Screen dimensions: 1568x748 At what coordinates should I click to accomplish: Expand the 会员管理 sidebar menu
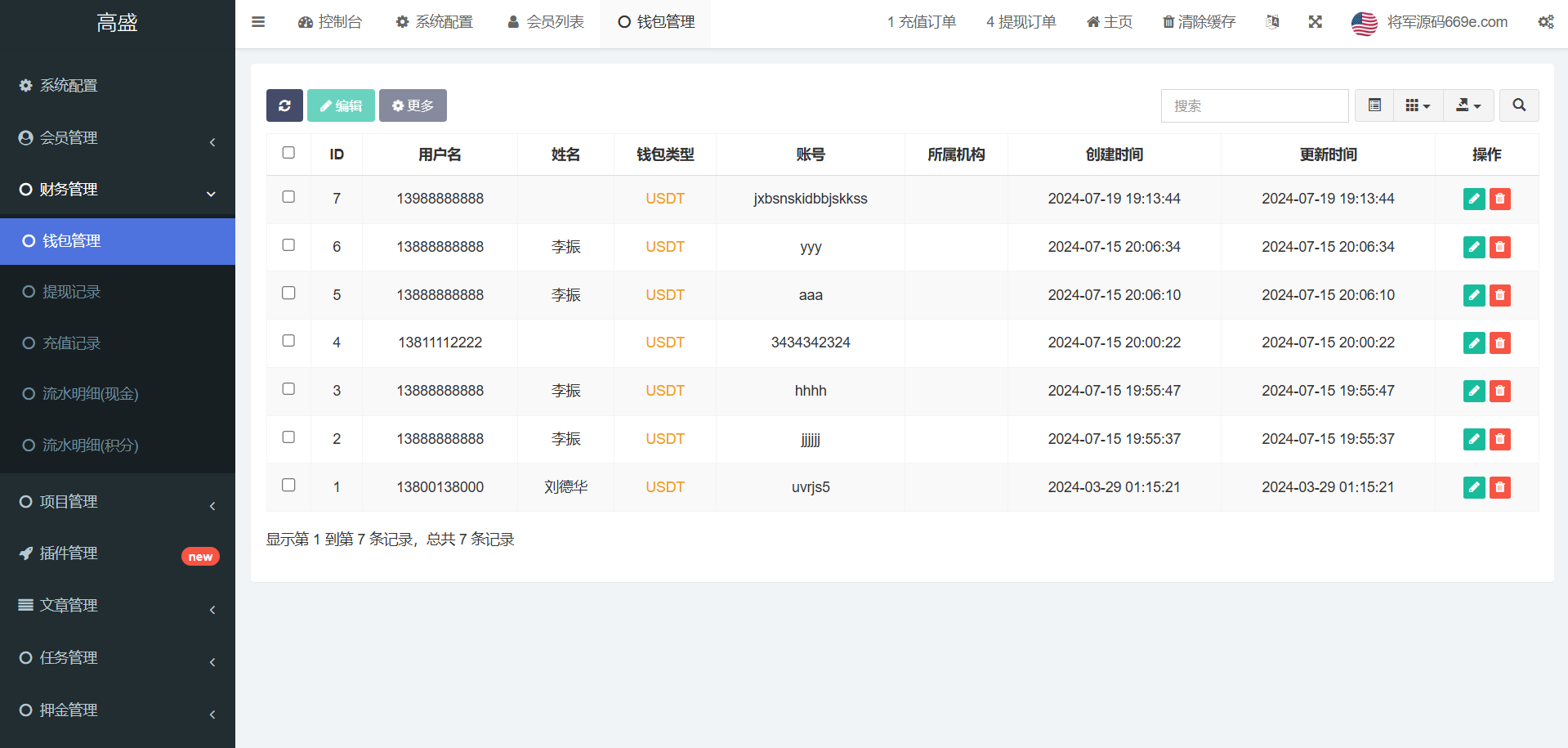(x=118, y=138)
